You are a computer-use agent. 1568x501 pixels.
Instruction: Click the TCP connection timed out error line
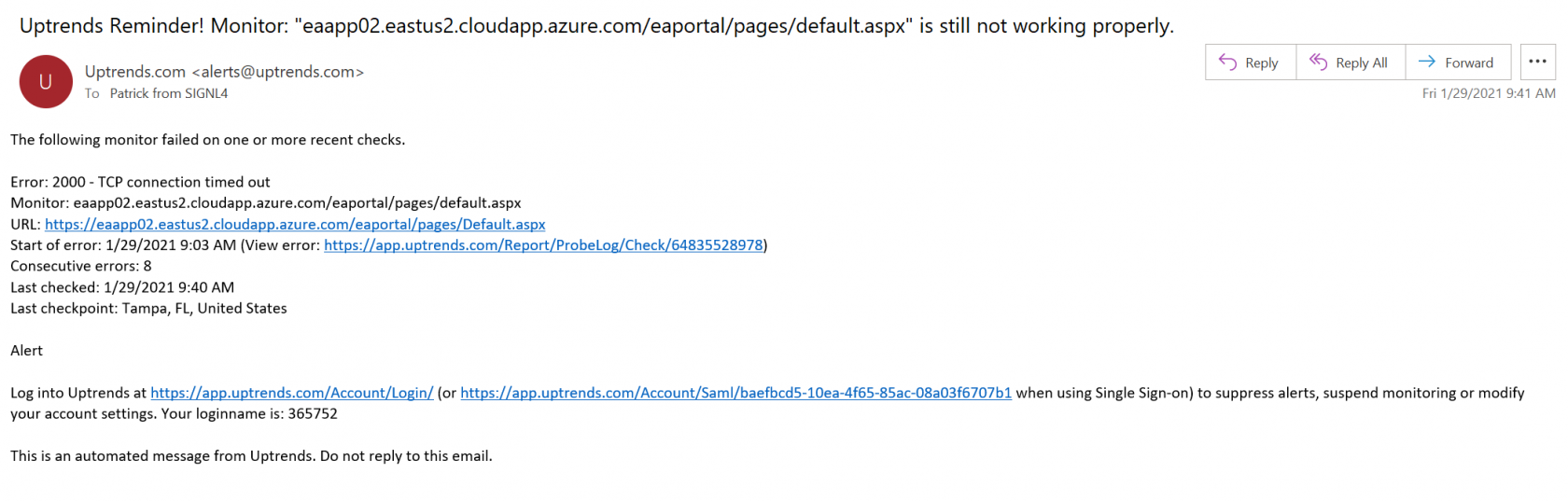tap(140, 182)
